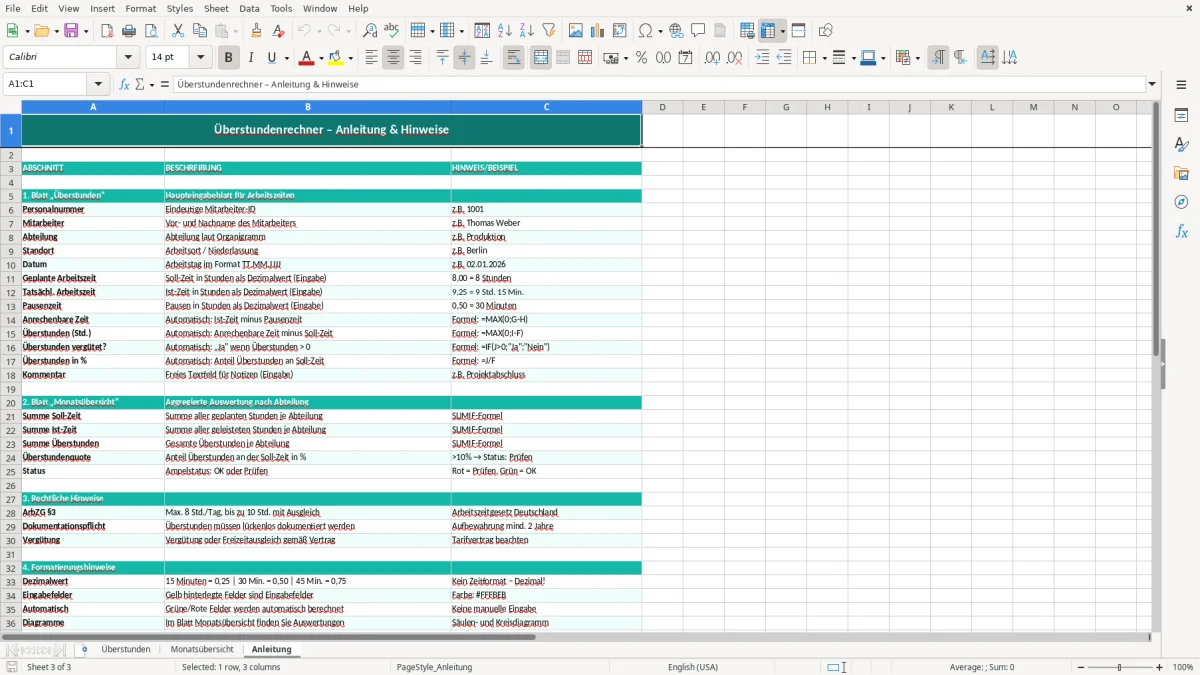
Task: Open sidebar settings hamburger menu
Action: (1181, 85)
